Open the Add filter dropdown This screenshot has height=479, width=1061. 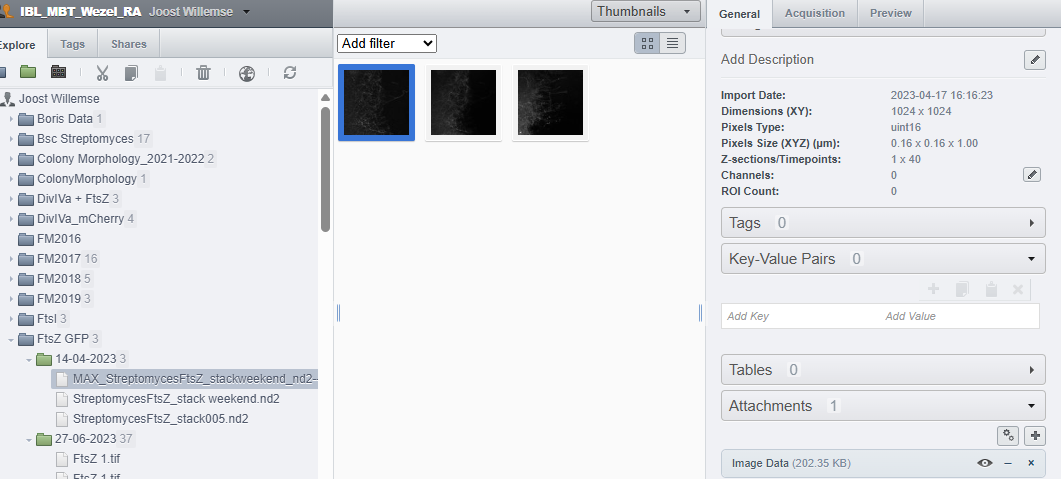click(387, 43)
